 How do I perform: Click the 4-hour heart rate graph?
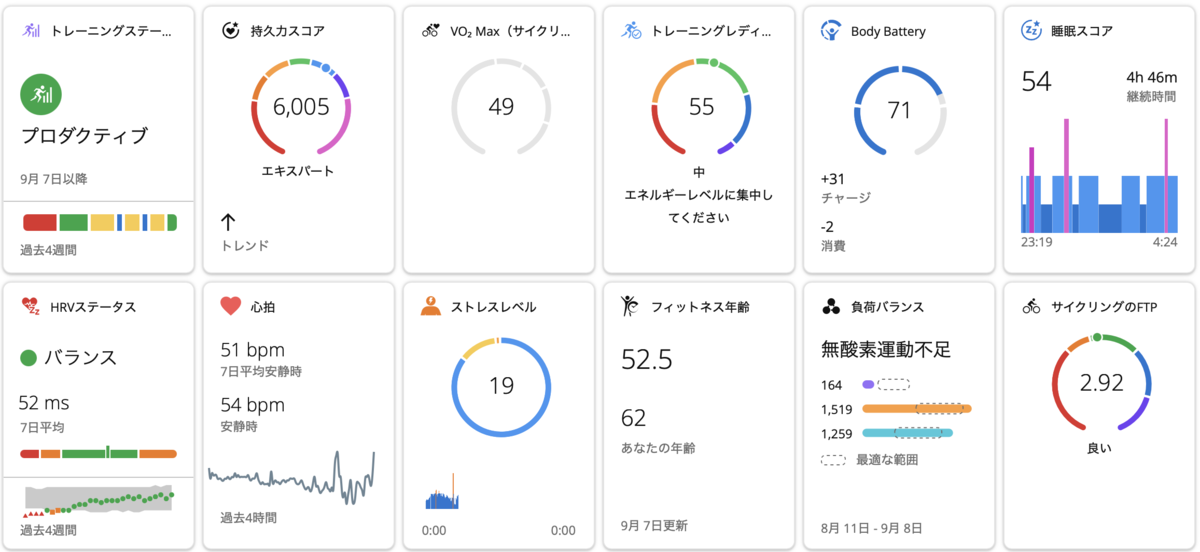point(291,477)
